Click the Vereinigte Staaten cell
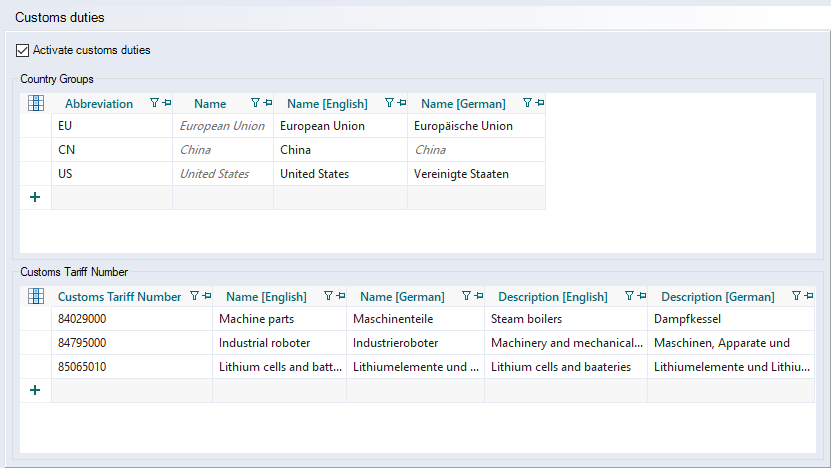The height and width of the screenshot is (468, 831). coord(475,174)
